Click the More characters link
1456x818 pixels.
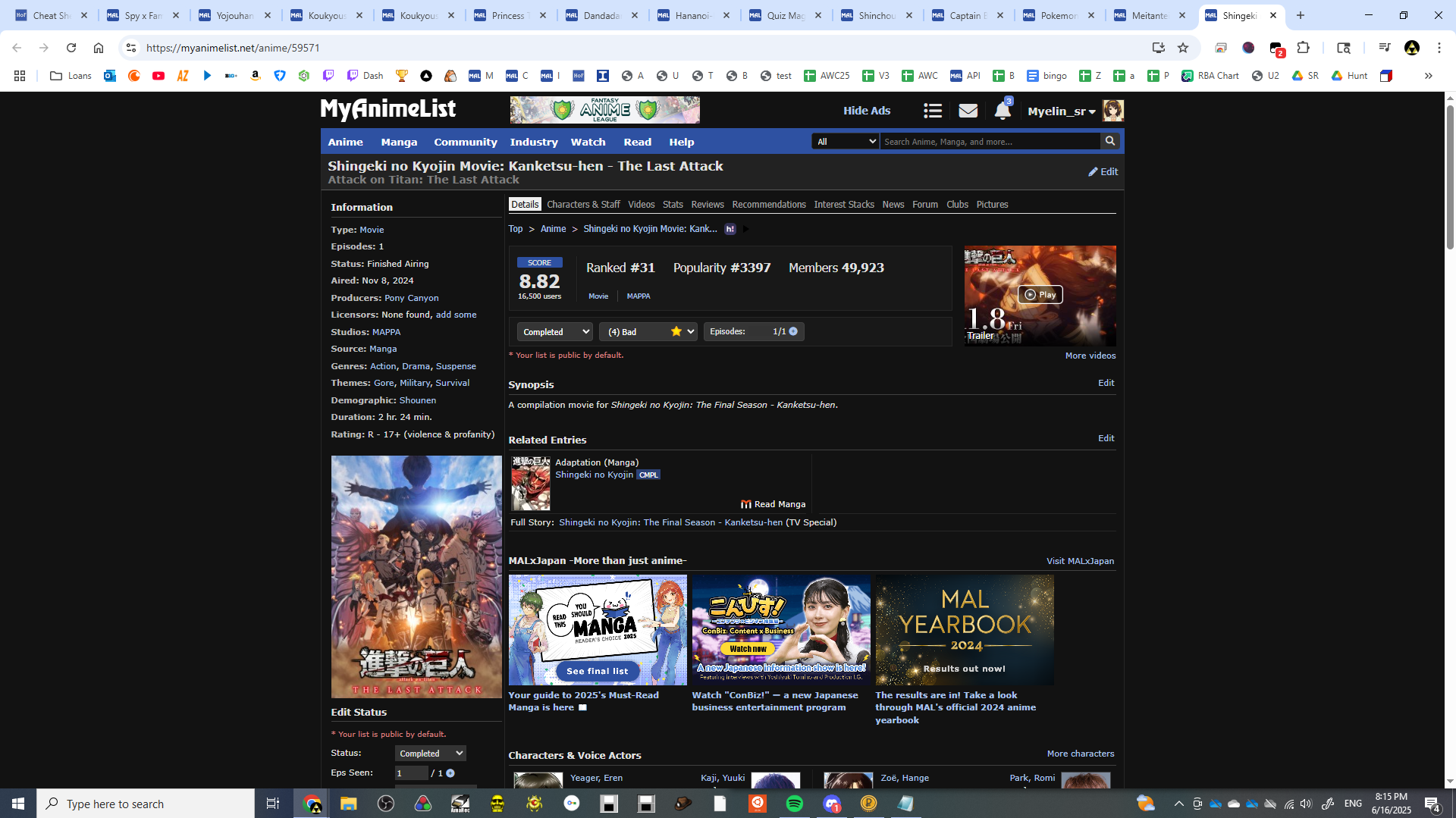click(1081, 754)
